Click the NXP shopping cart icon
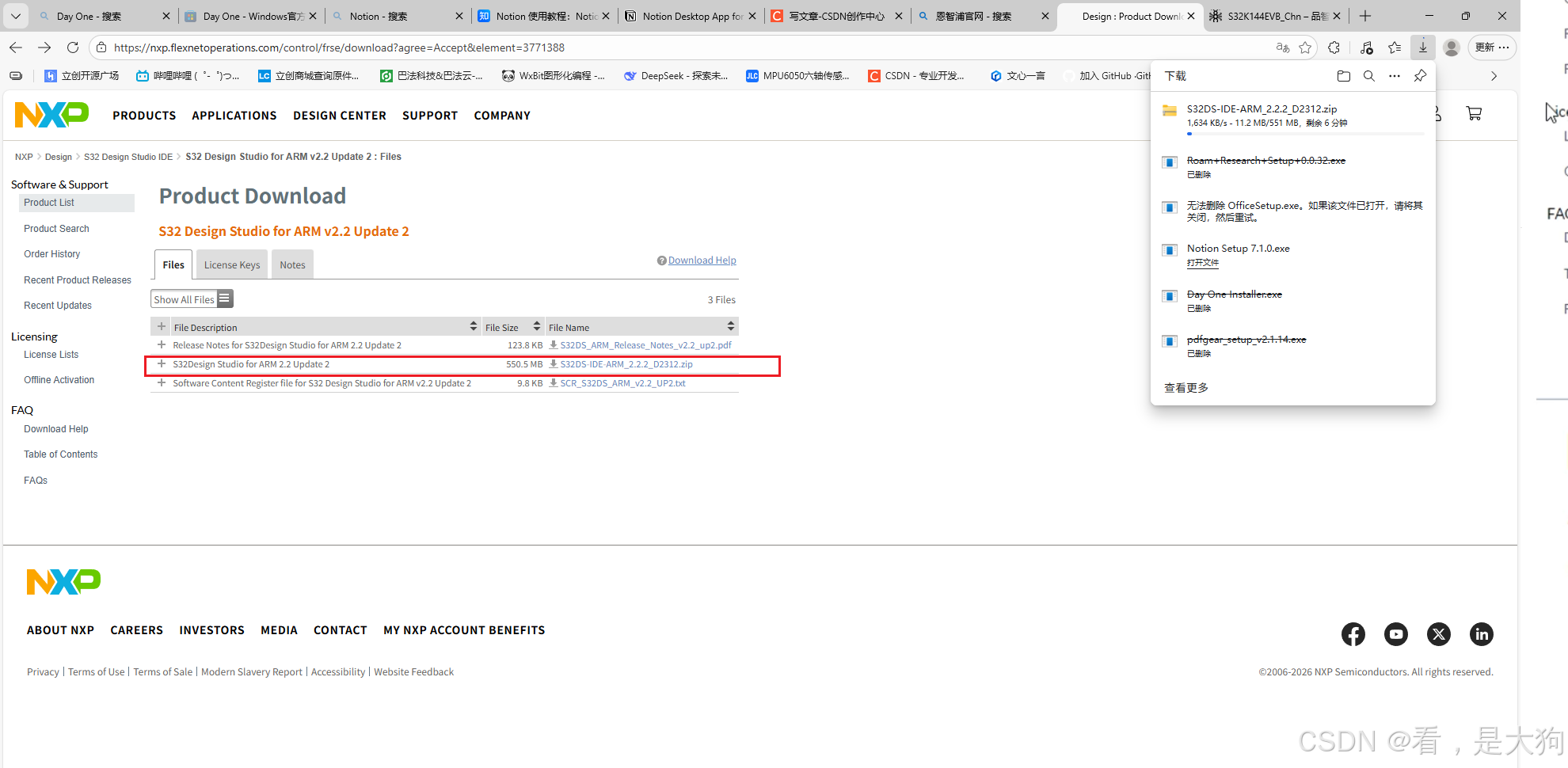 [x=1474, y=113]
